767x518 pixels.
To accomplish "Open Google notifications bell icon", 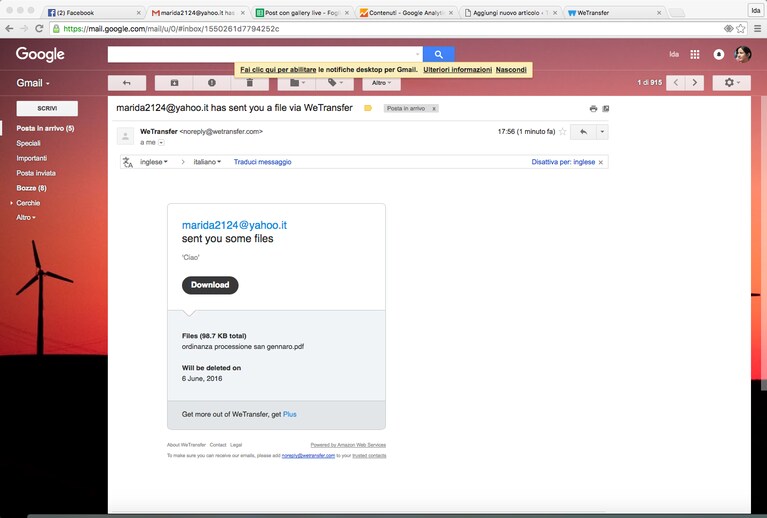I will point(719,54).
